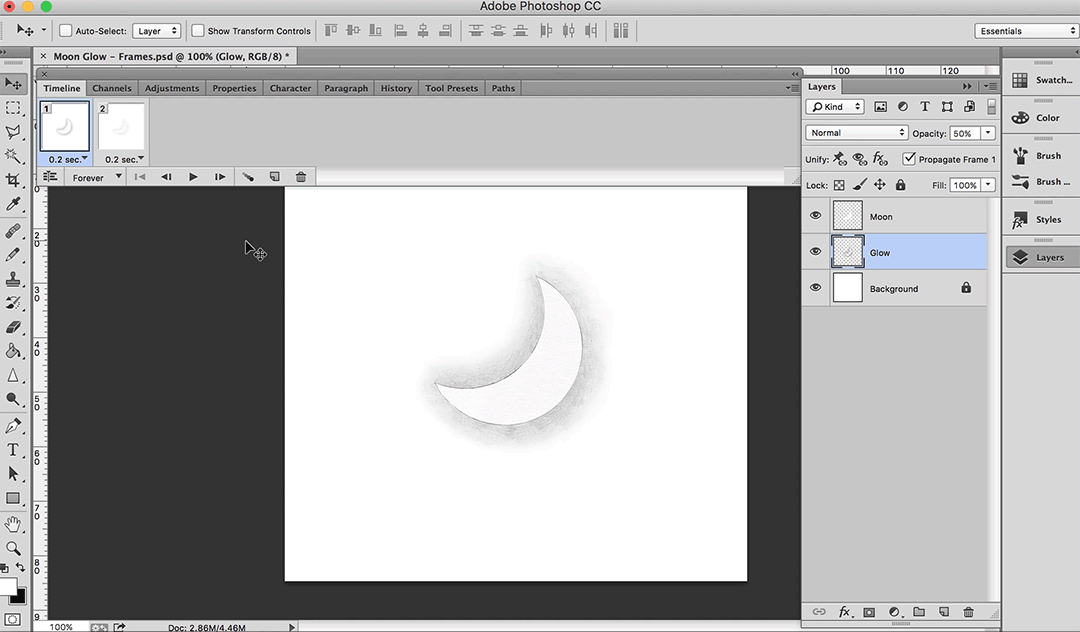Screen dimensions: 1080x632
Task: Play the timeline animation
Action: (x=193, y=177)
